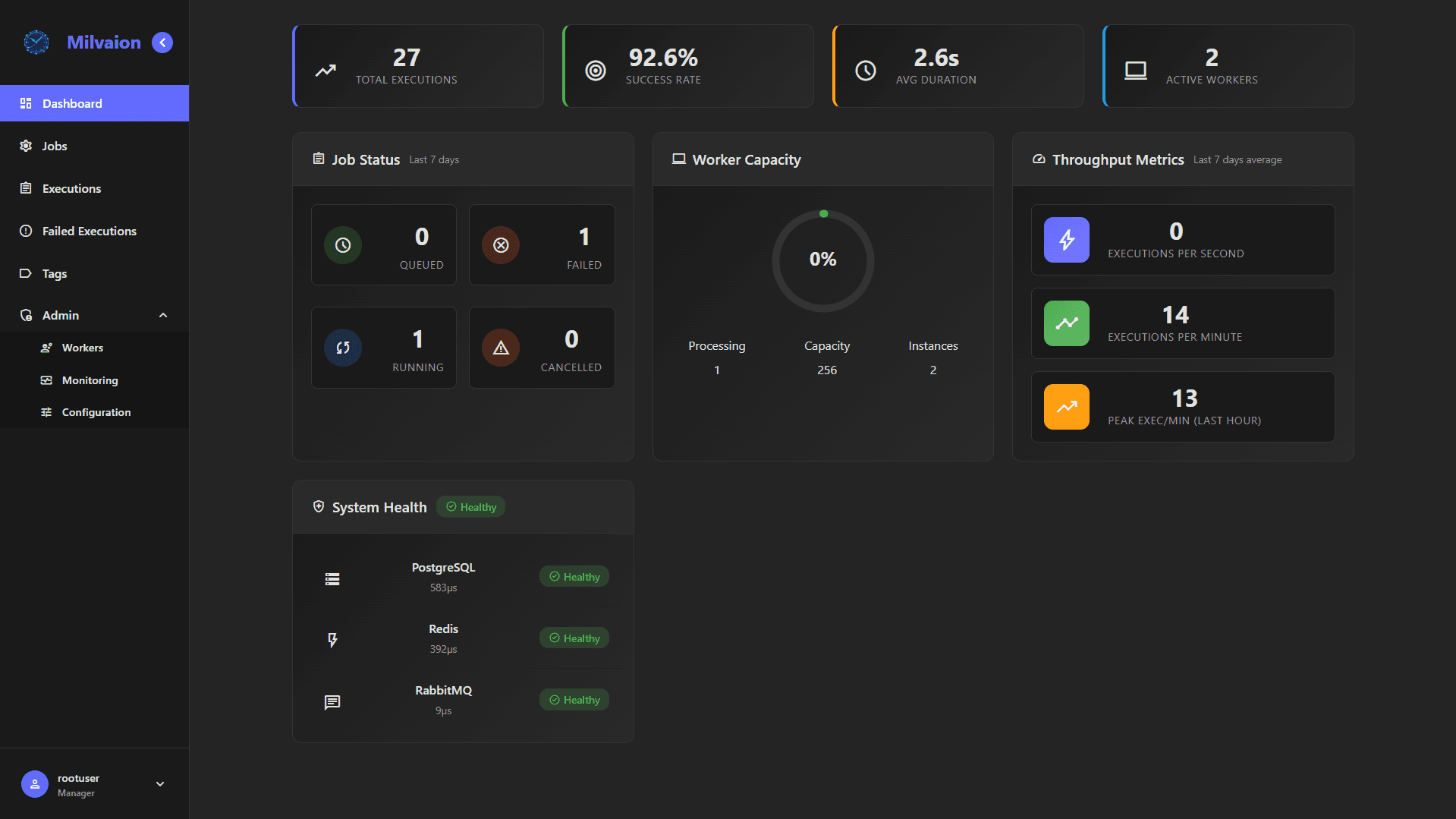1456x819 pixels.
Task: Toggle the PostgreSQL Healthy status badge
Action: [574, 576]
